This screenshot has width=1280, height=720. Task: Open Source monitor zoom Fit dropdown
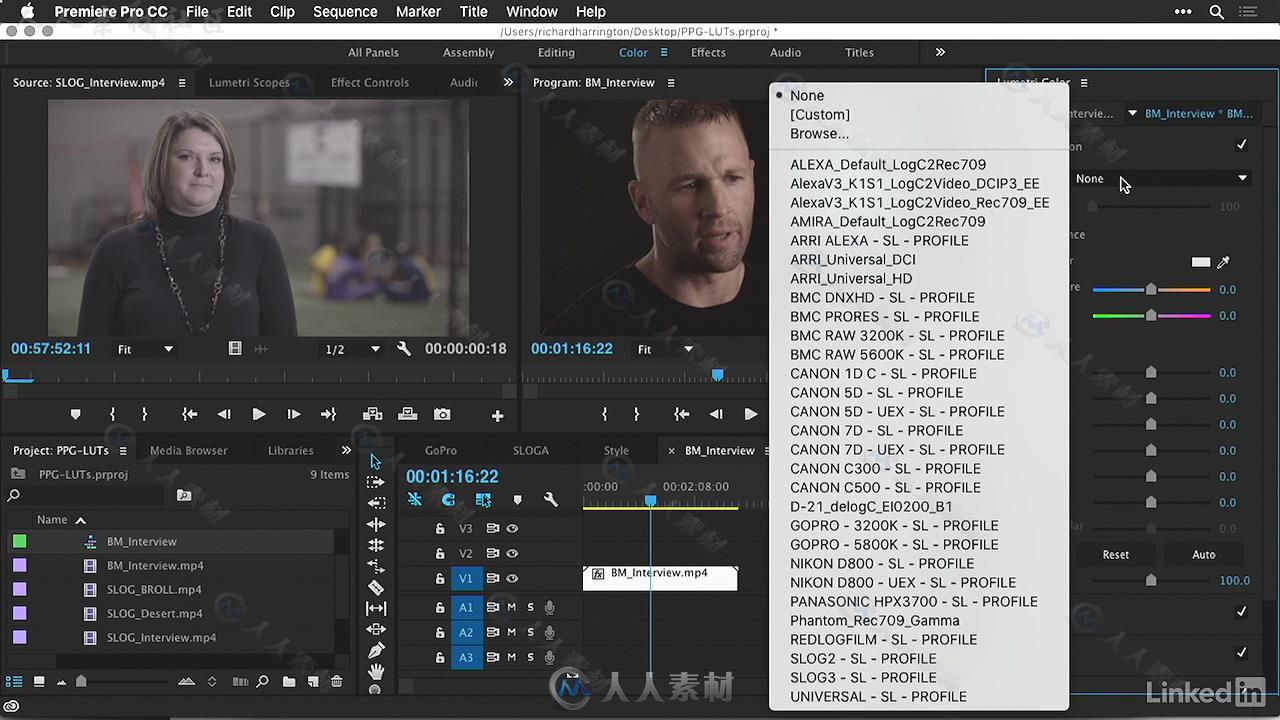146,349
